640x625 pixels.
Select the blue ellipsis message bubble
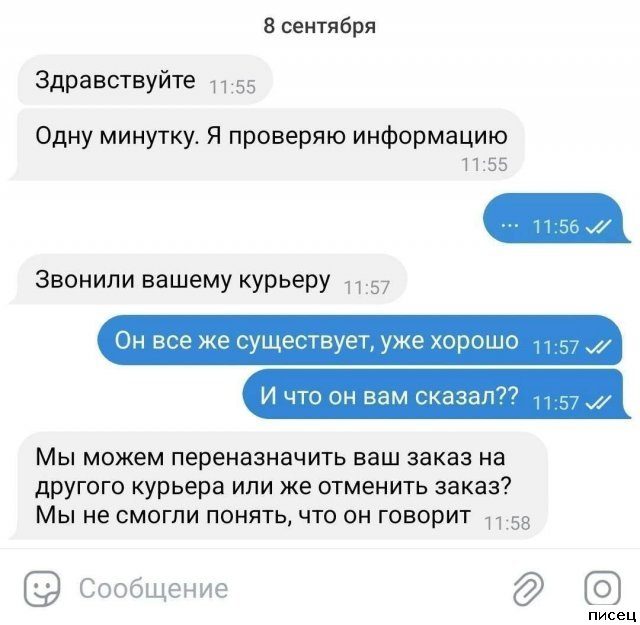pos(556,218)
